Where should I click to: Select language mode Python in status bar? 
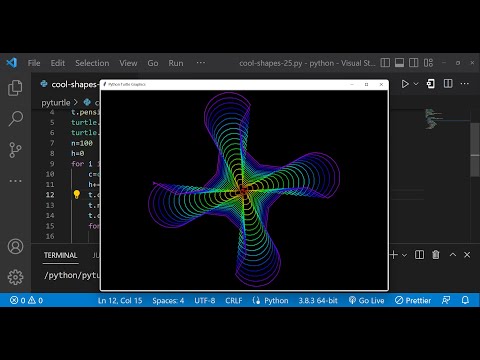[276, 301]
